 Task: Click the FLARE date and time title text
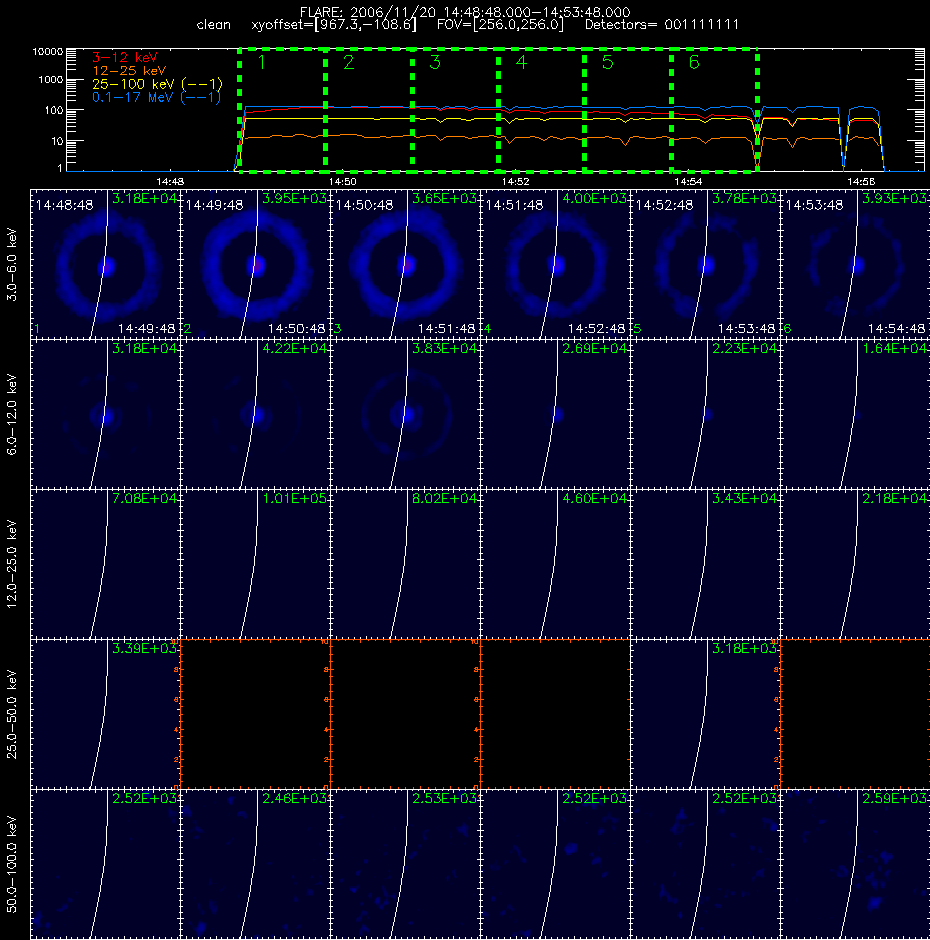pyautogui.click(x=465, y=12)
